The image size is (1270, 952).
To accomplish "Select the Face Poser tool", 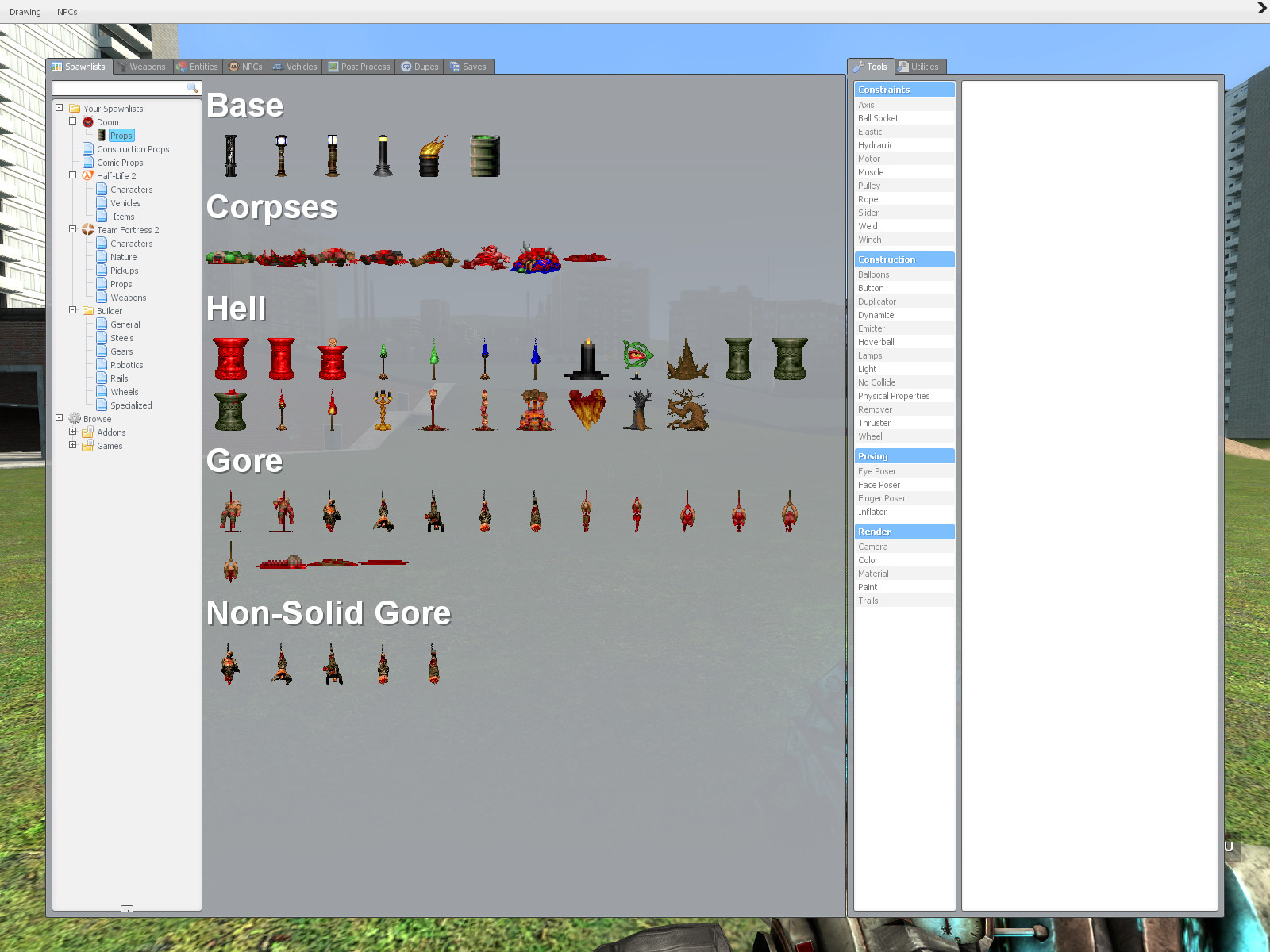I will tap(904, 485).
